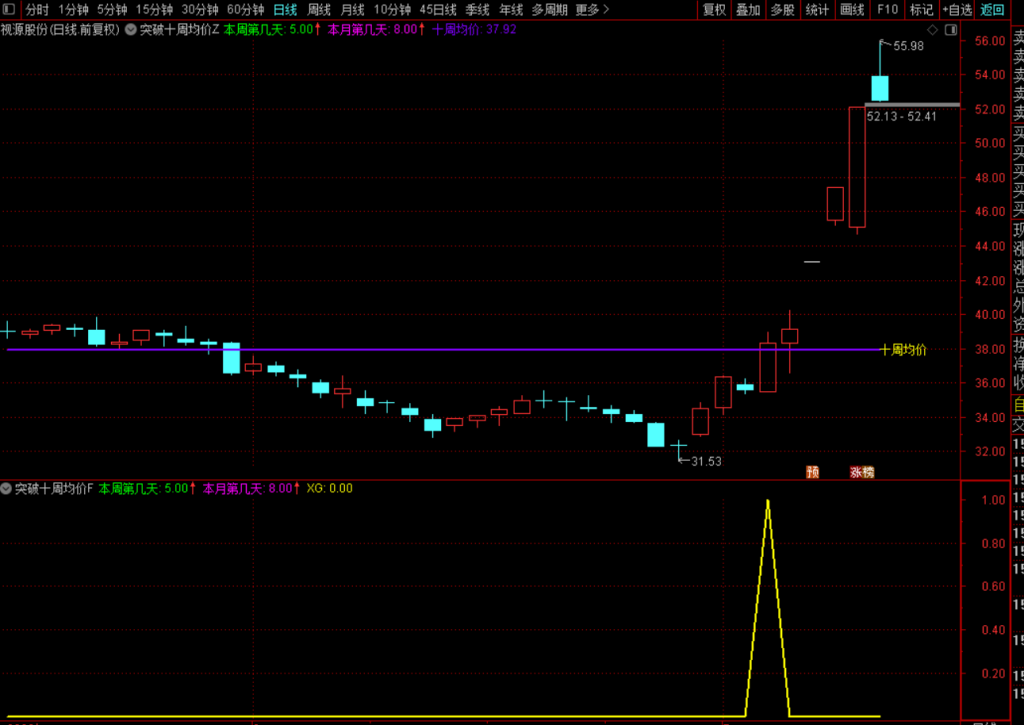Add stock via +自选 button
This screenshot has height=725, width=1024.
[x=957, y=10]
